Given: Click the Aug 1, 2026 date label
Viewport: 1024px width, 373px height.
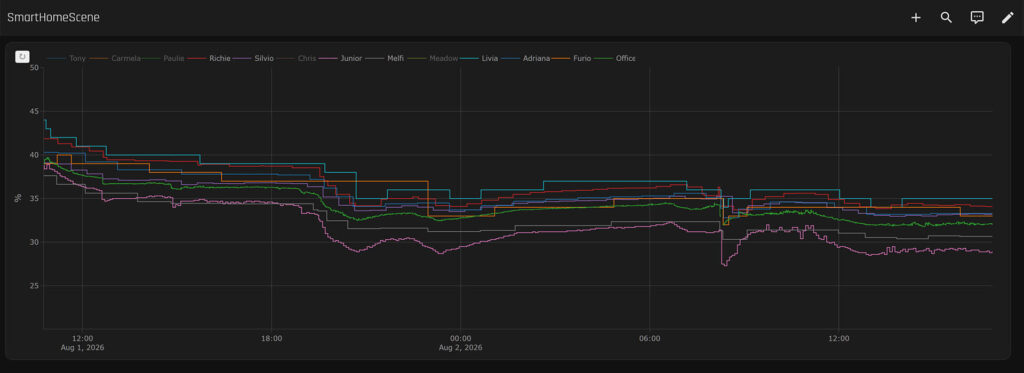Looking at the screenshot, I should [x=82, y=348].
